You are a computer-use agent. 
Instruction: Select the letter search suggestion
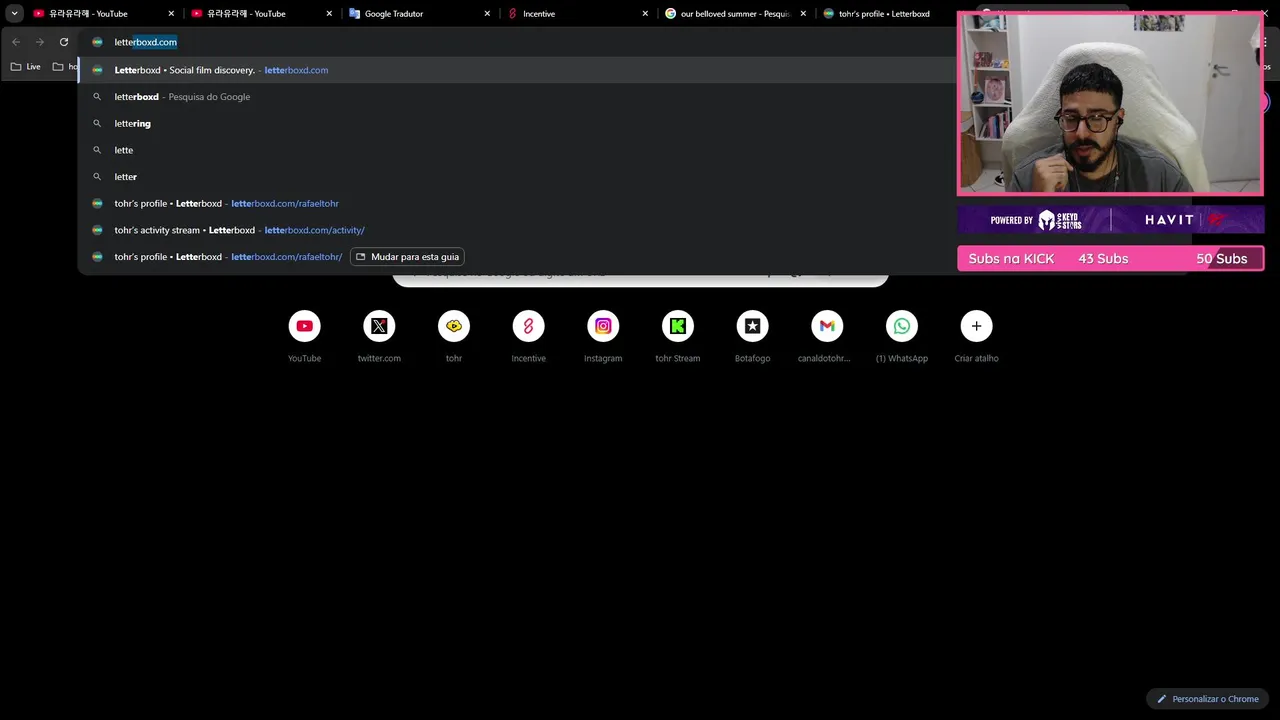516,176
